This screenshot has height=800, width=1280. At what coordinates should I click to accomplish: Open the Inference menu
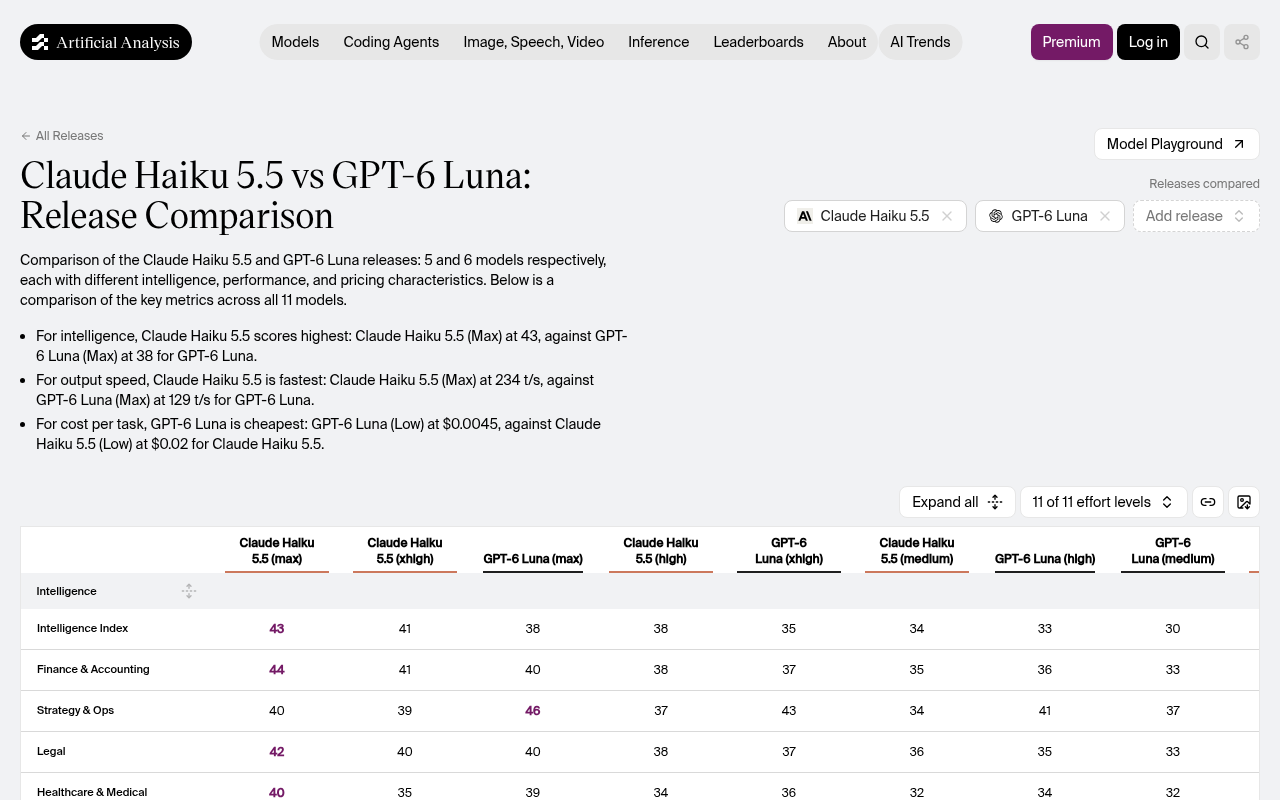[658, 42]
